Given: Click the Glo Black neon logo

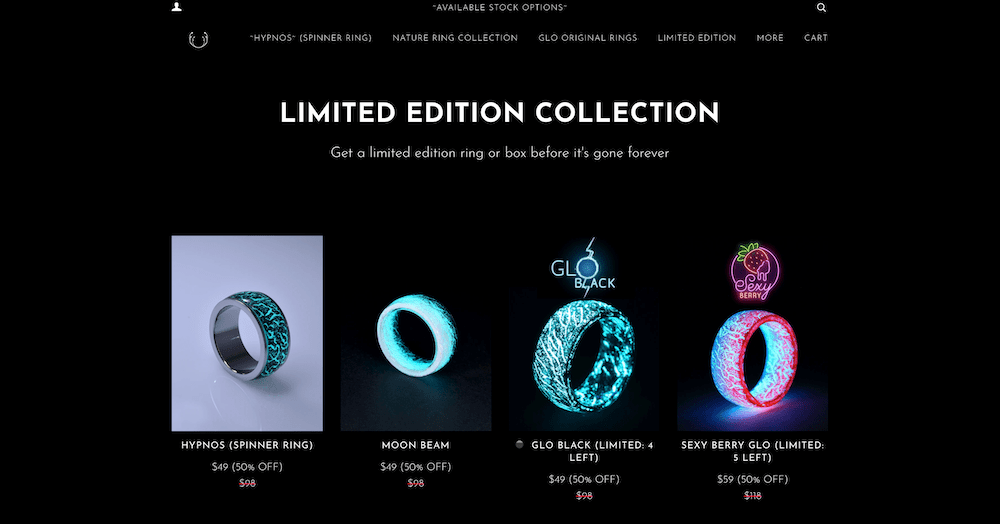Looking at the screenshot, I should (583, 268).
